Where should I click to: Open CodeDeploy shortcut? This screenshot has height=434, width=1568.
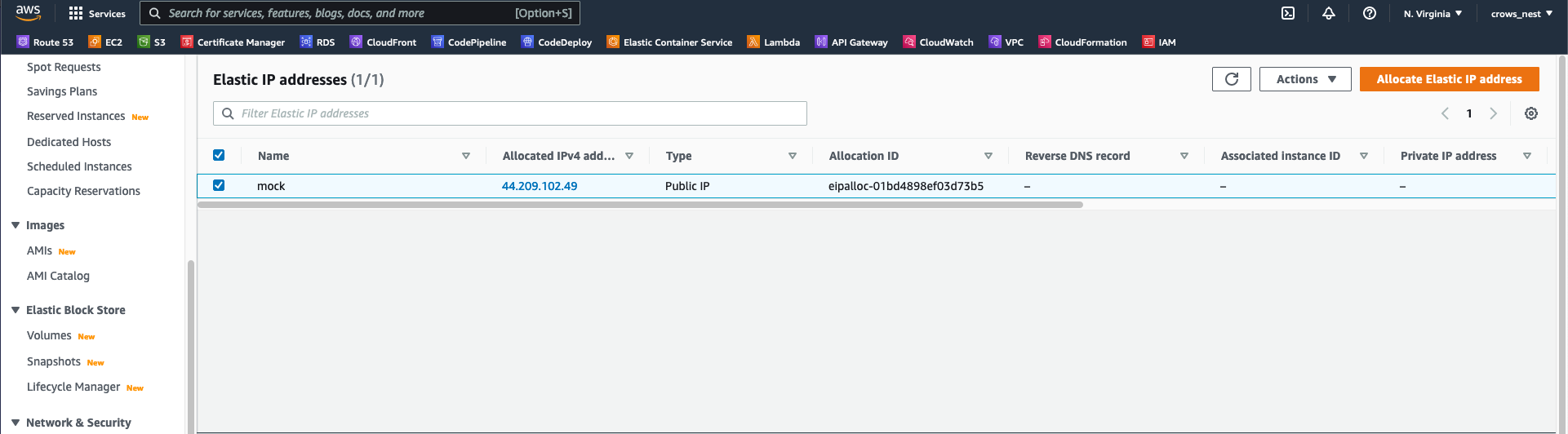[557, 42]
